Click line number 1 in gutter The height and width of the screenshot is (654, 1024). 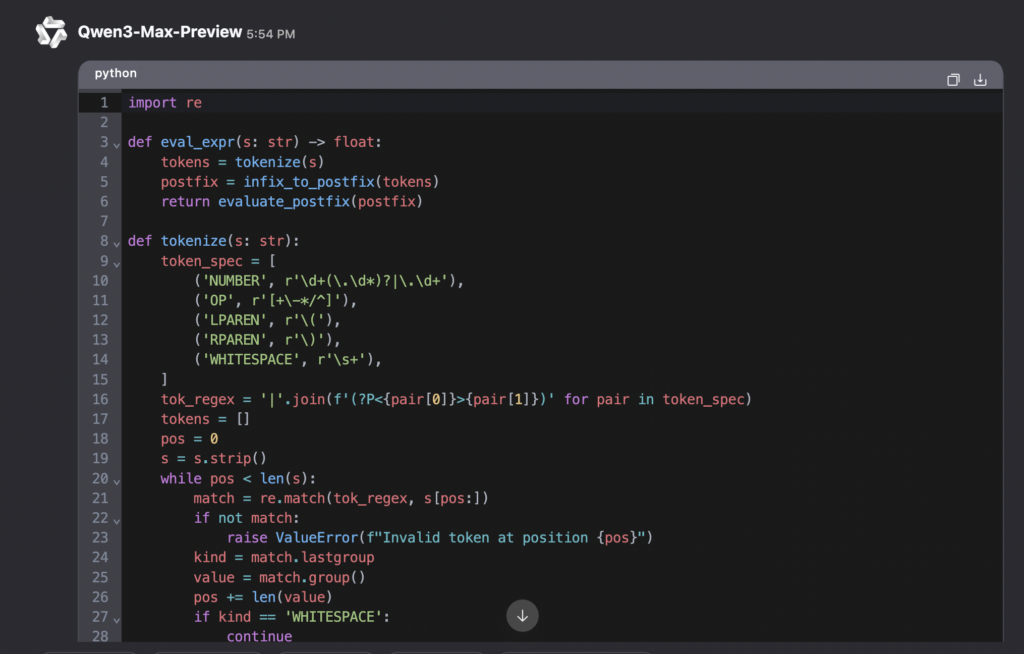104,103
